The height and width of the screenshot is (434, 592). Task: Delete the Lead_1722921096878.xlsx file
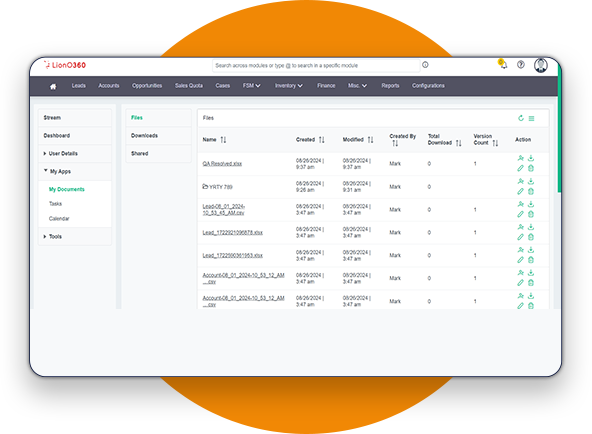coord(531,237)
